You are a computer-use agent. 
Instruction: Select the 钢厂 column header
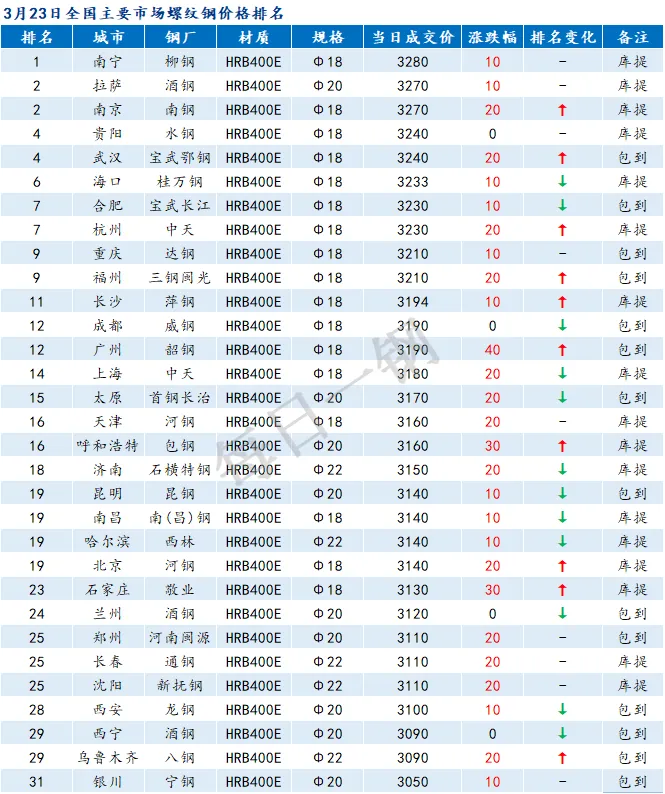click(180, 37)
